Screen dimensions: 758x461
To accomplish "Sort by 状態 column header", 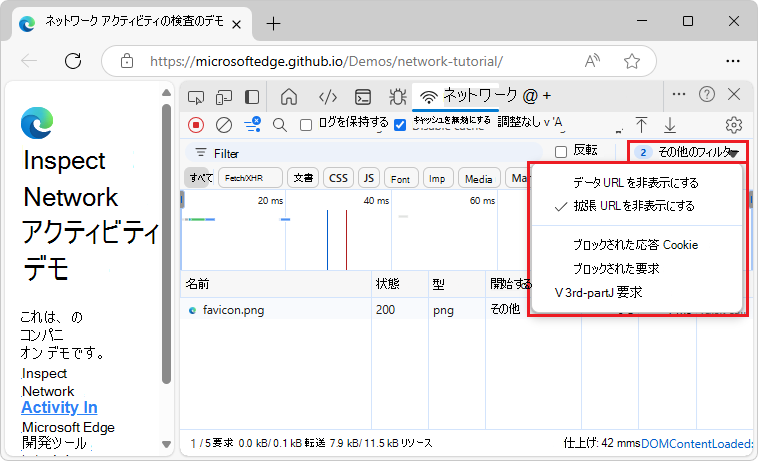I will (400, 284).
